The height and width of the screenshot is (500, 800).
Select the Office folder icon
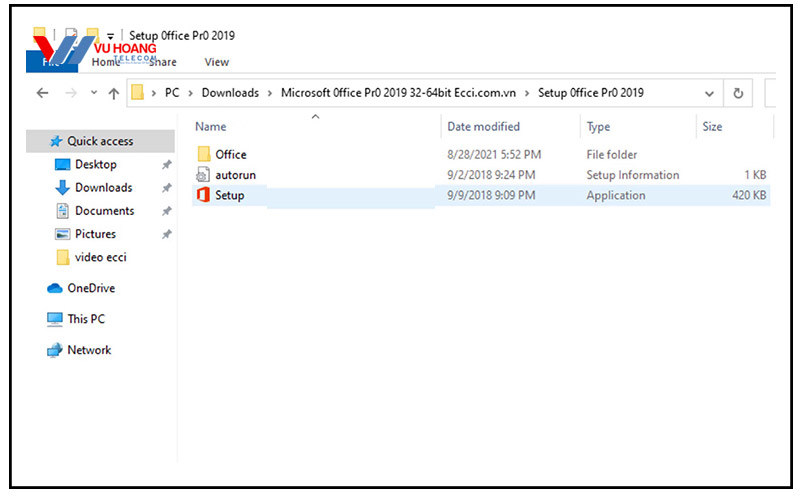click(204, 154)
